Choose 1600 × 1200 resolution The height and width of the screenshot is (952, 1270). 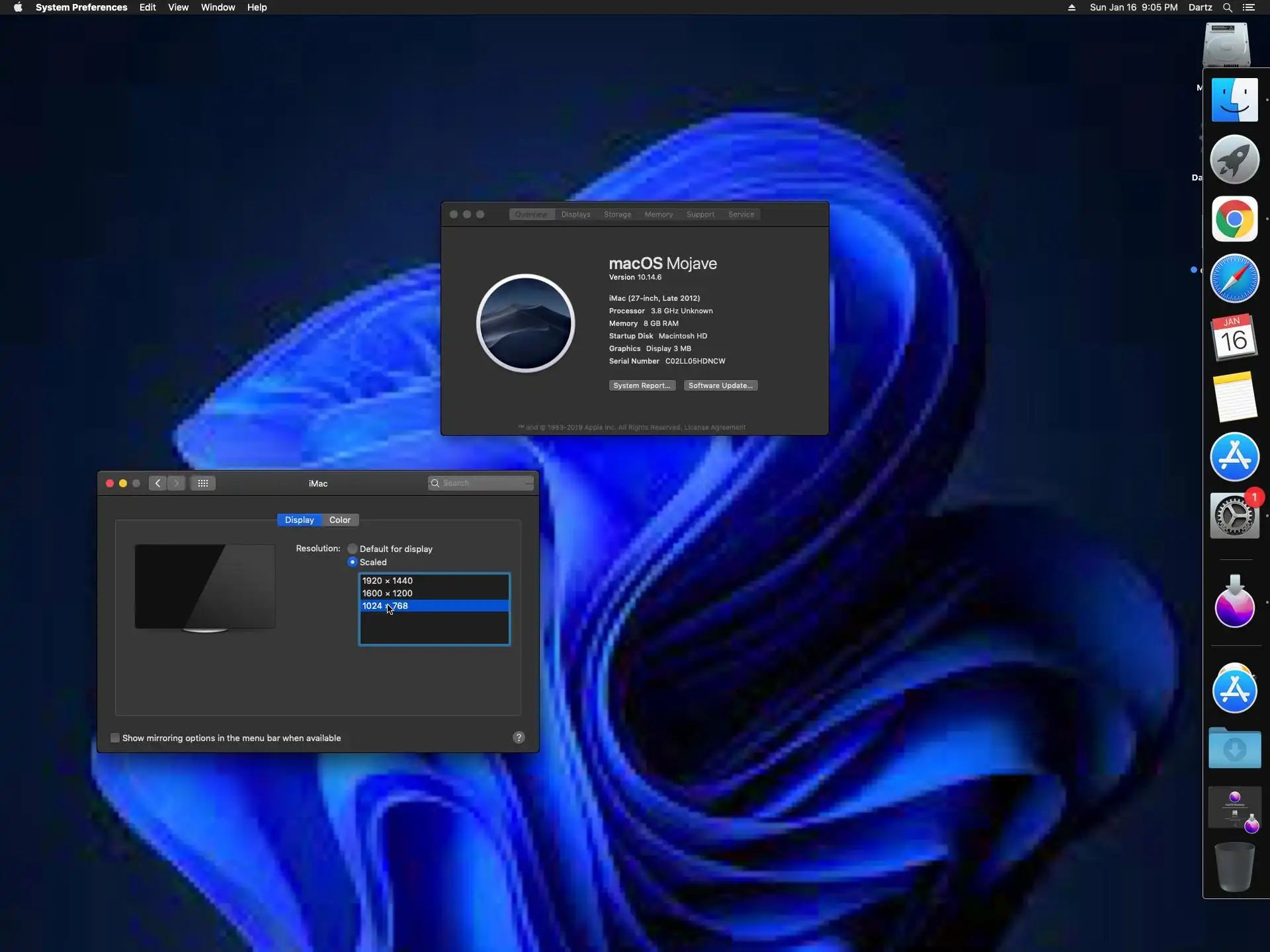[x=388, y=593]
